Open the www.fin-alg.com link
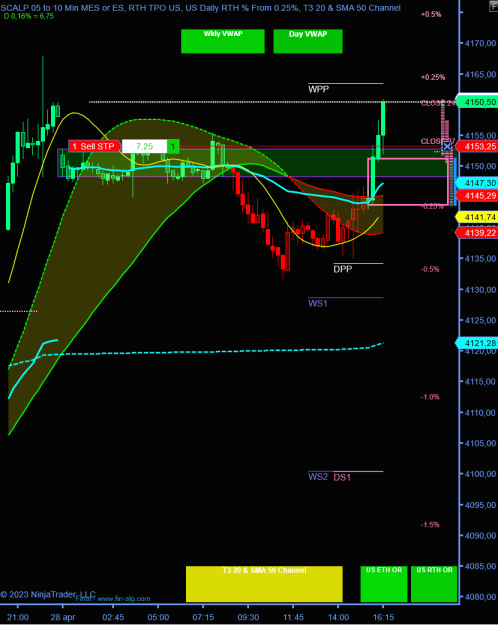This screenshot has height=625, width=498. point(124,598)
